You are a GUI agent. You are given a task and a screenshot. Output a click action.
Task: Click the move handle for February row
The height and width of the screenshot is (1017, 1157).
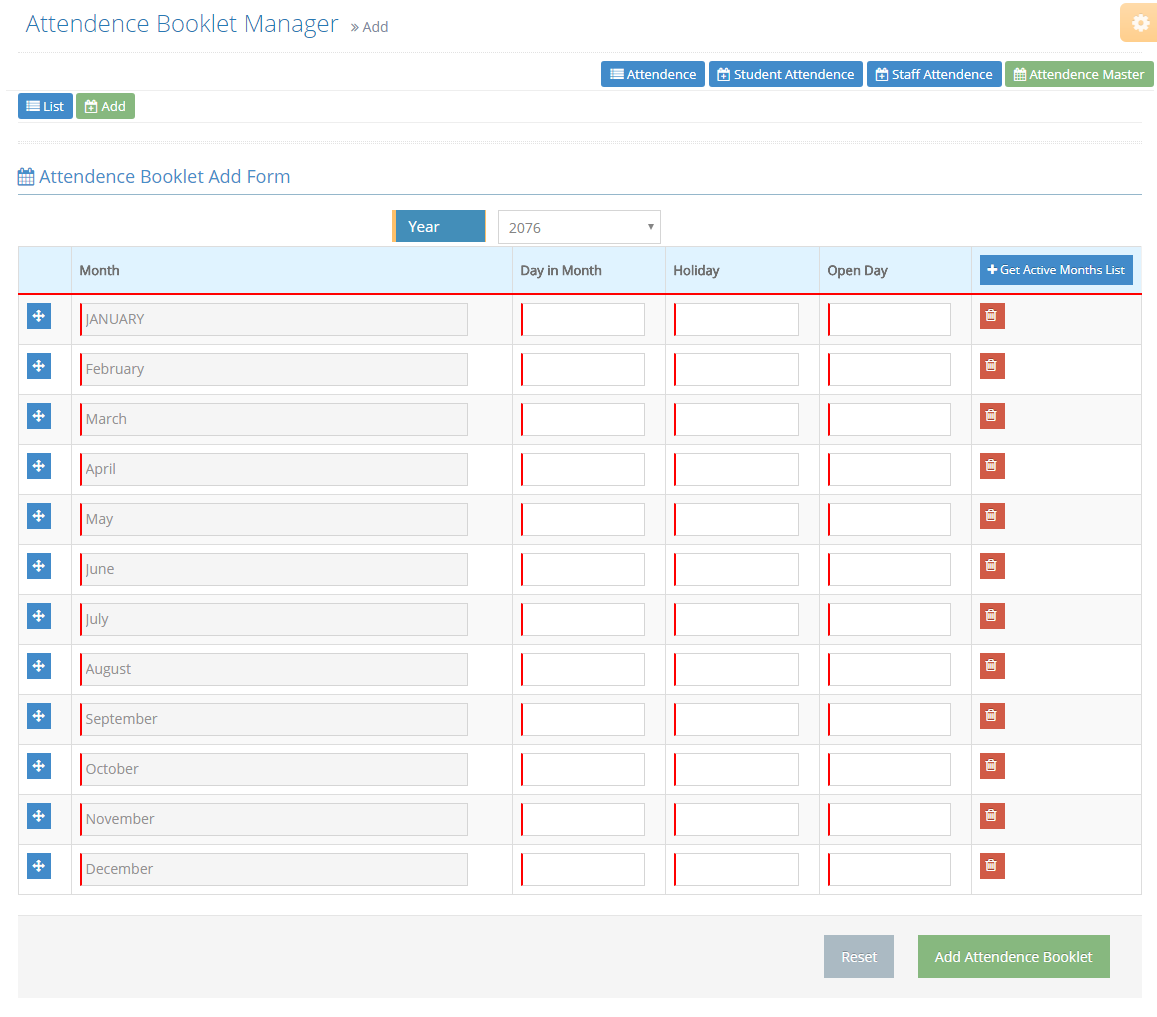pyautogui.click(x=39, y=366)
